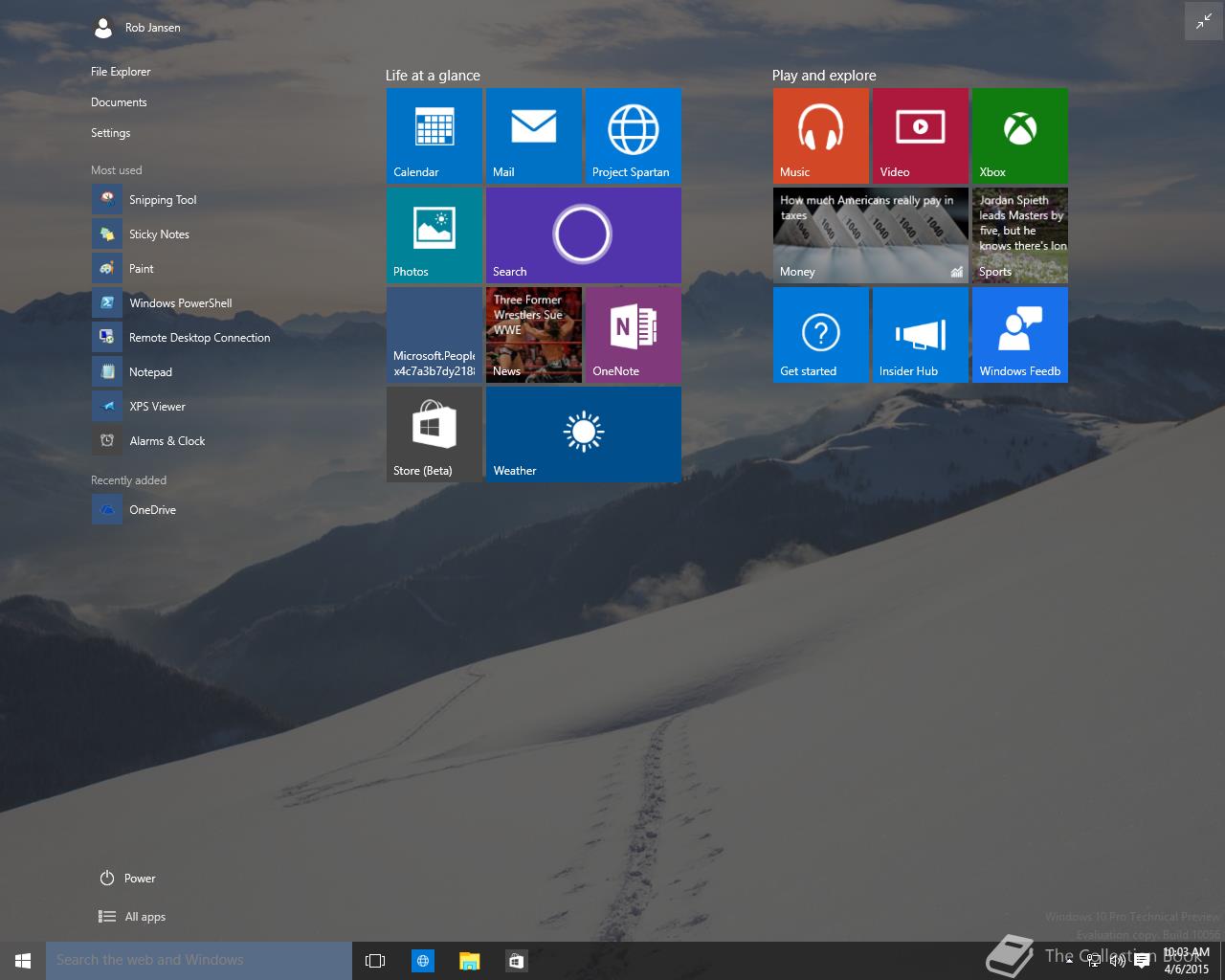Launch Project Spartan from the taskbar

click(x=423, y=961)
